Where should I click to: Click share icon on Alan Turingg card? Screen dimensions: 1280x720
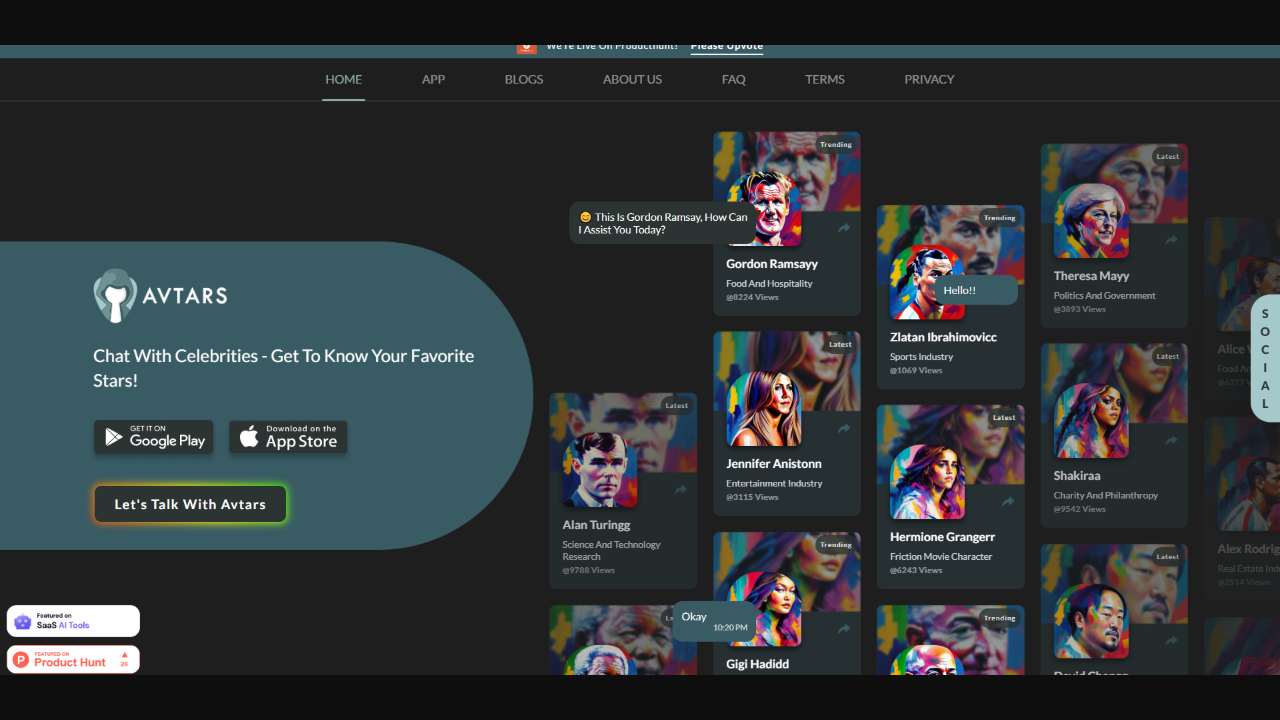[680, 489]
